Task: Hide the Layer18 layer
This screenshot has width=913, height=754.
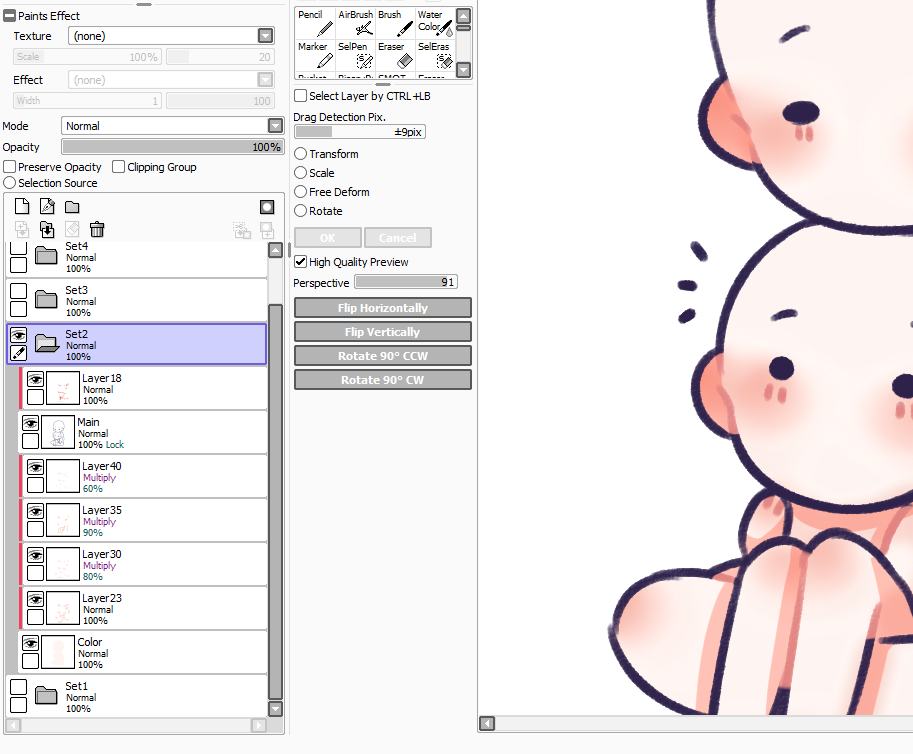Action: pos(36,380)
